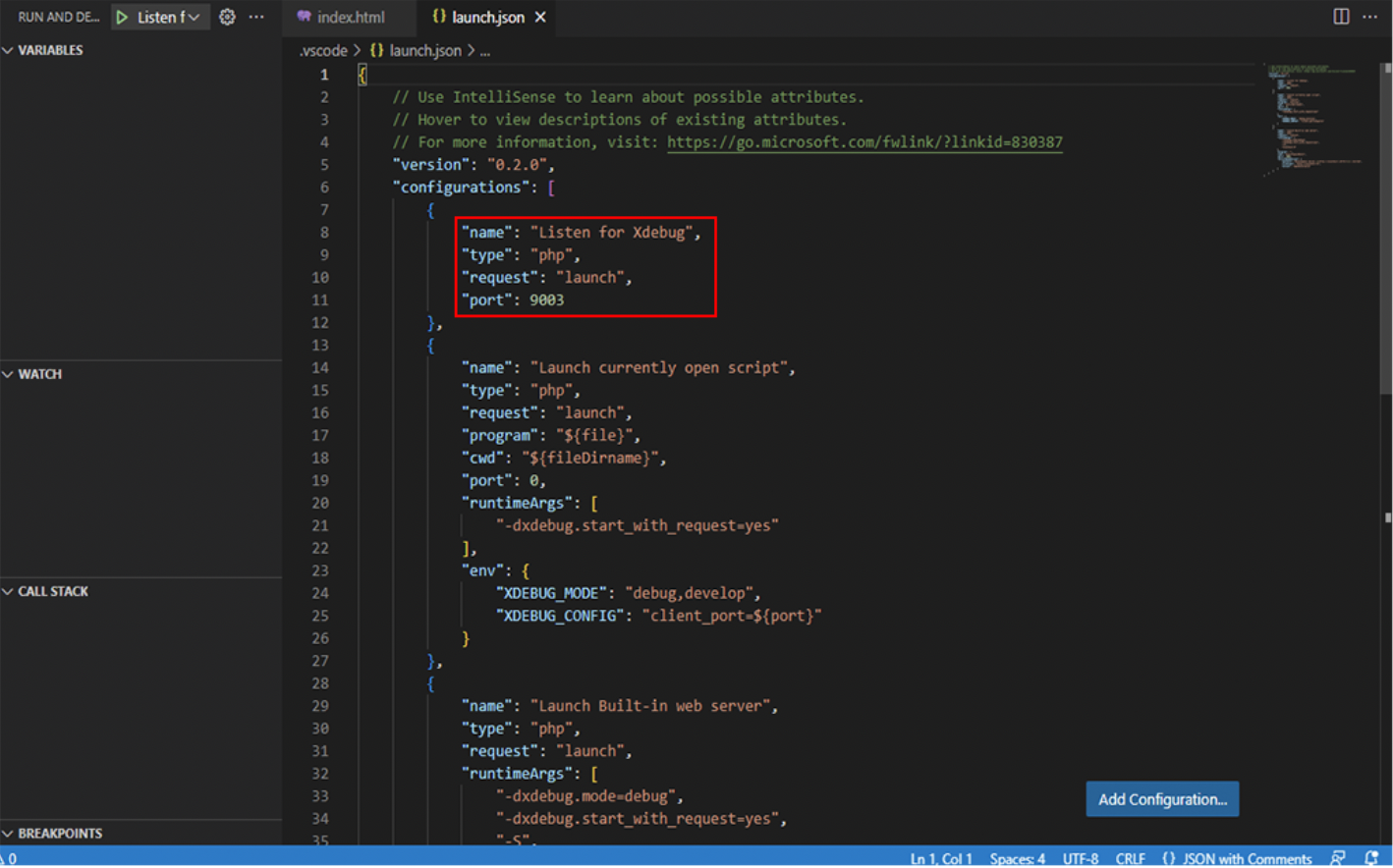Click the "${file}" program value
This screenshot has height=868, width=1393.
(x=594, y=436)
